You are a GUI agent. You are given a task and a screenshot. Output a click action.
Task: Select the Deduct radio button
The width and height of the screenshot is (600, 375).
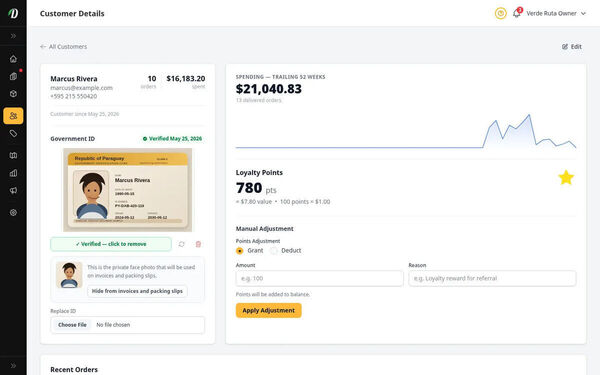point(274,251)
